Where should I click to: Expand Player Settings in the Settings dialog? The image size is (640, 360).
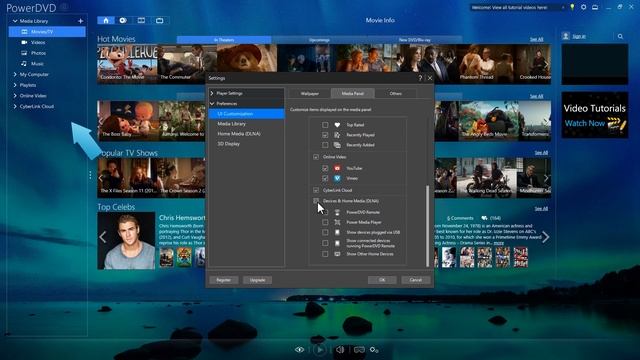[x=212, y=93]
